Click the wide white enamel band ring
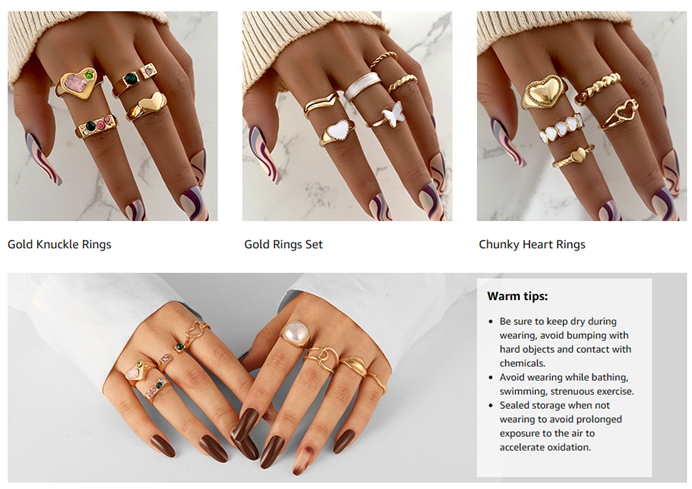This screenshot has width=692, height=489. [362, 86]
